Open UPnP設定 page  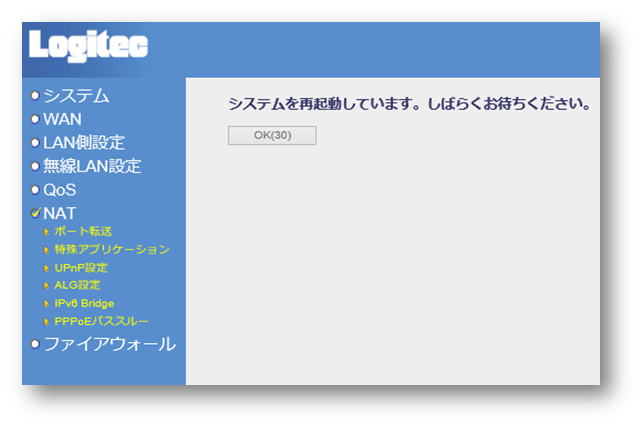(81, 268)
